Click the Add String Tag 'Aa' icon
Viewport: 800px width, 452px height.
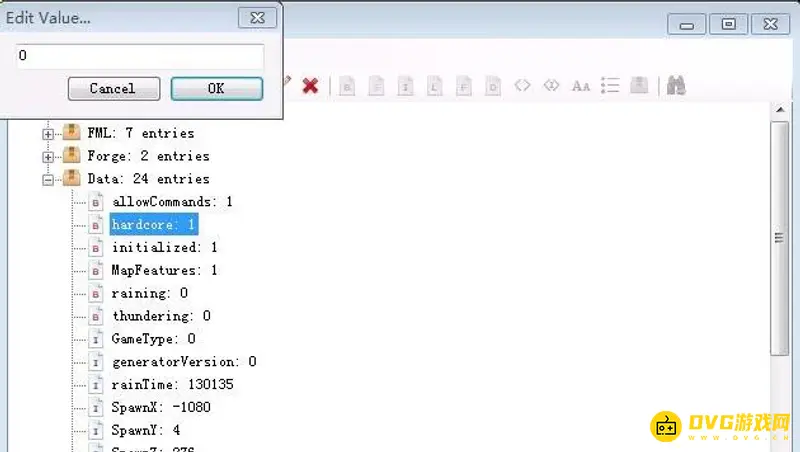pos(581,86)
